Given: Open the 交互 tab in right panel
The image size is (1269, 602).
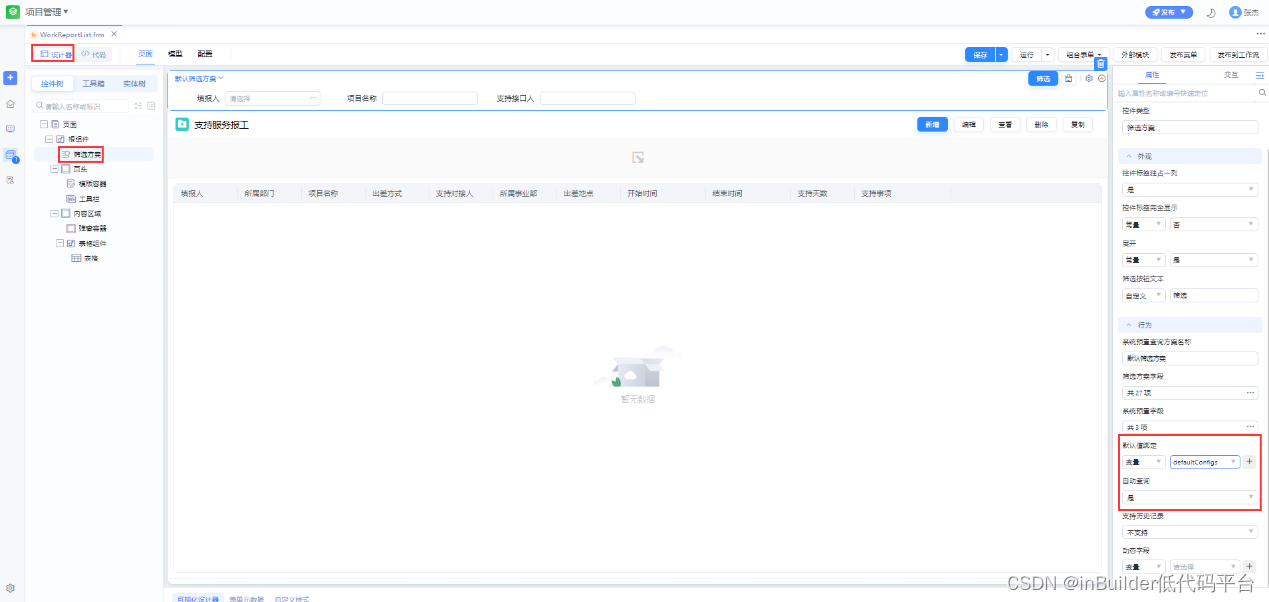Looking at the screenshot, I should click(1231, 75).
